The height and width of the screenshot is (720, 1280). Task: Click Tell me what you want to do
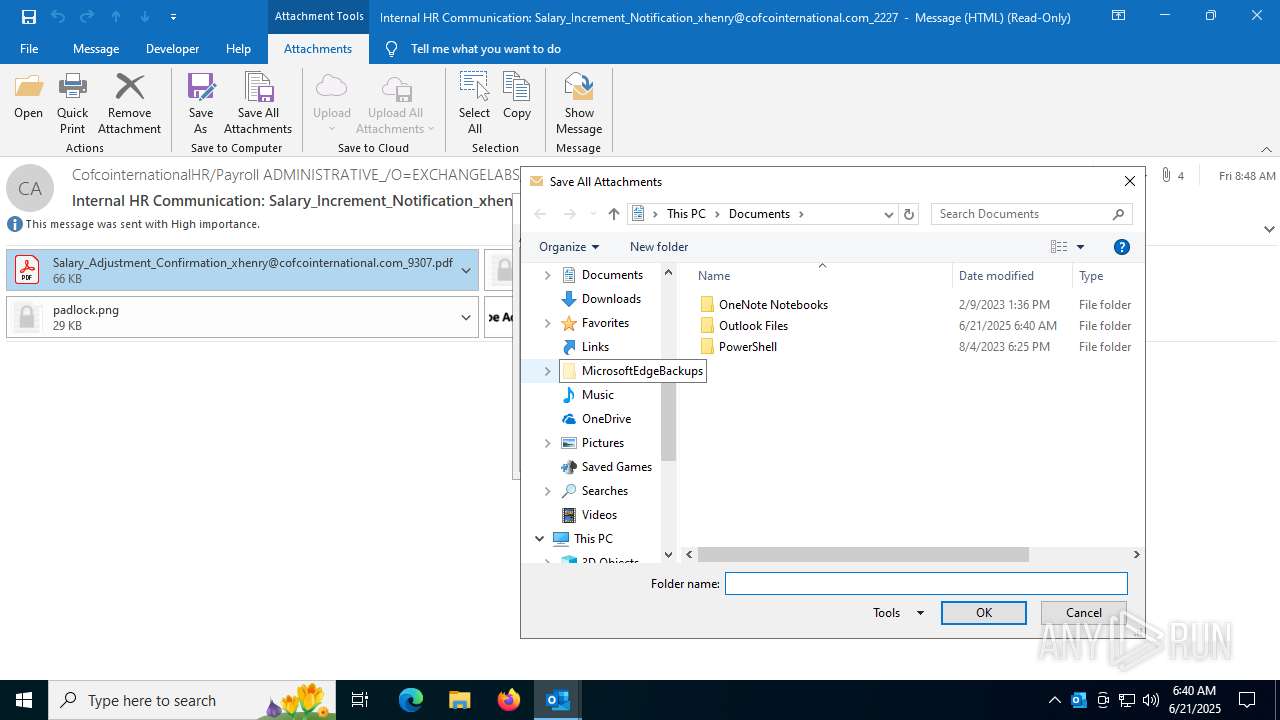[485, 48]
